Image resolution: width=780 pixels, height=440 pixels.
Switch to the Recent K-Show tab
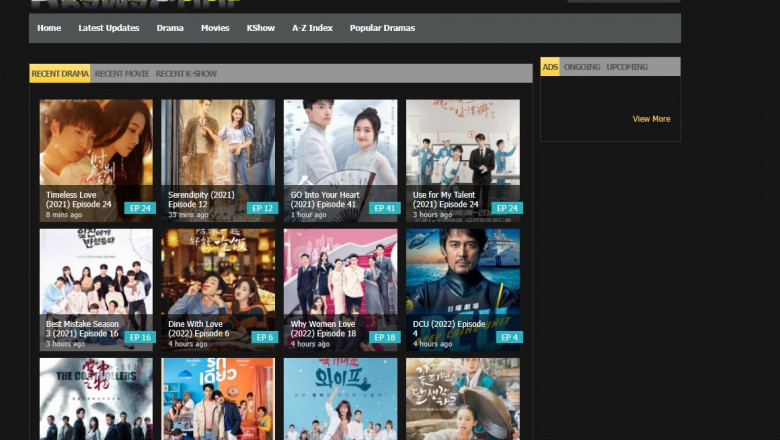click(186, 73)
